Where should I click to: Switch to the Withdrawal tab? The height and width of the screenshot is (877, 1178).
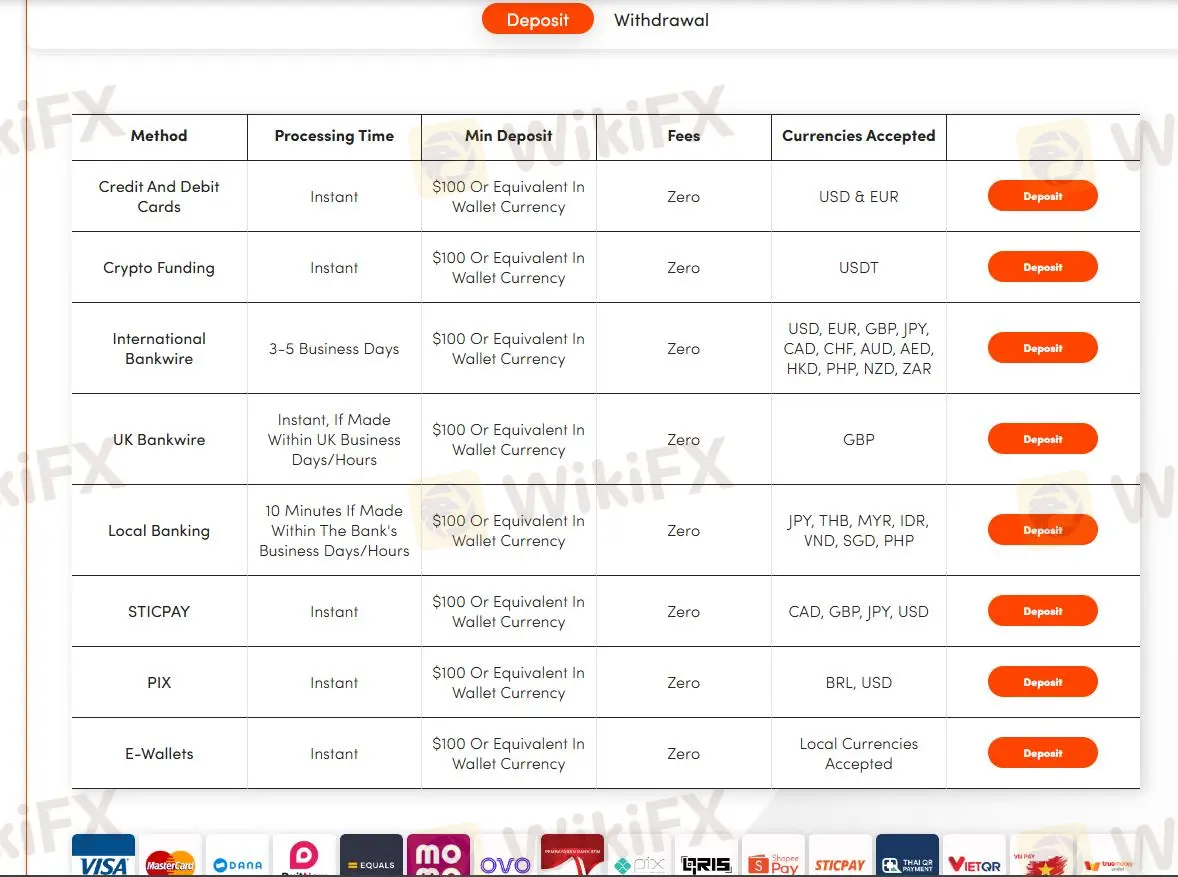(661, 19)
